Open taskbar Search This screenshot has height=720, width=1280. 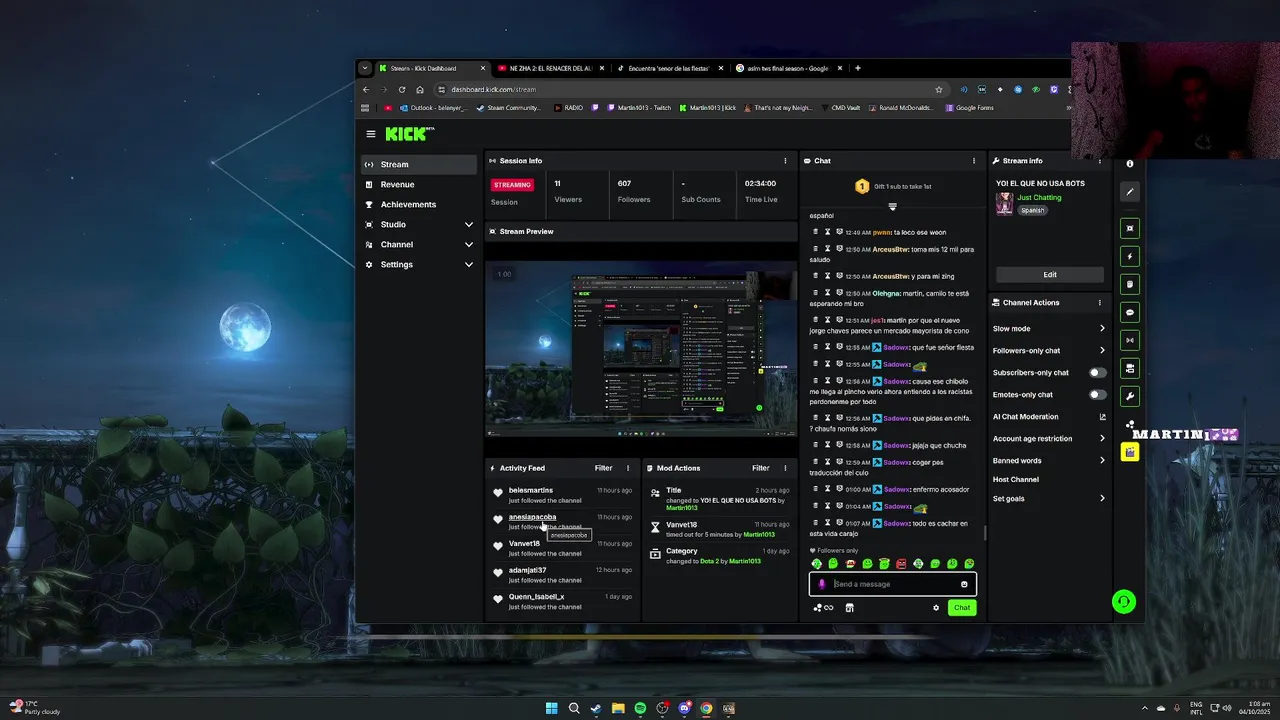[574, 709]
